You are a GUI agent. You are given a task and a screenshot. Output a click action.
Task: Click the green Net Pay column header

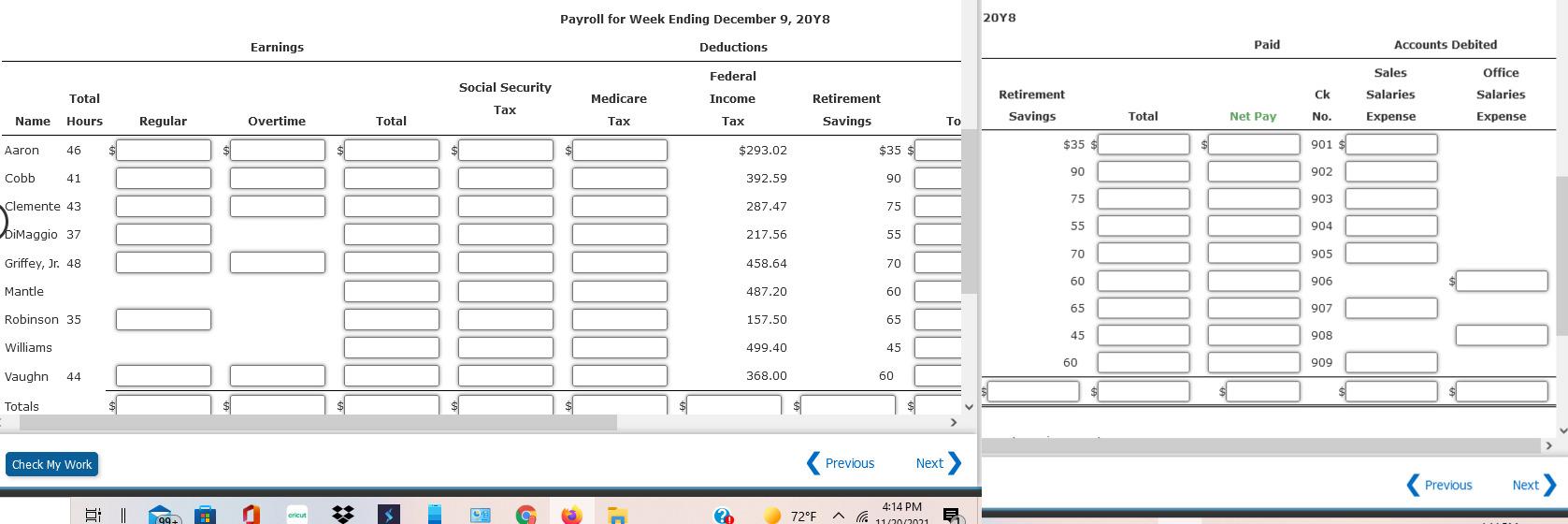1253,116
